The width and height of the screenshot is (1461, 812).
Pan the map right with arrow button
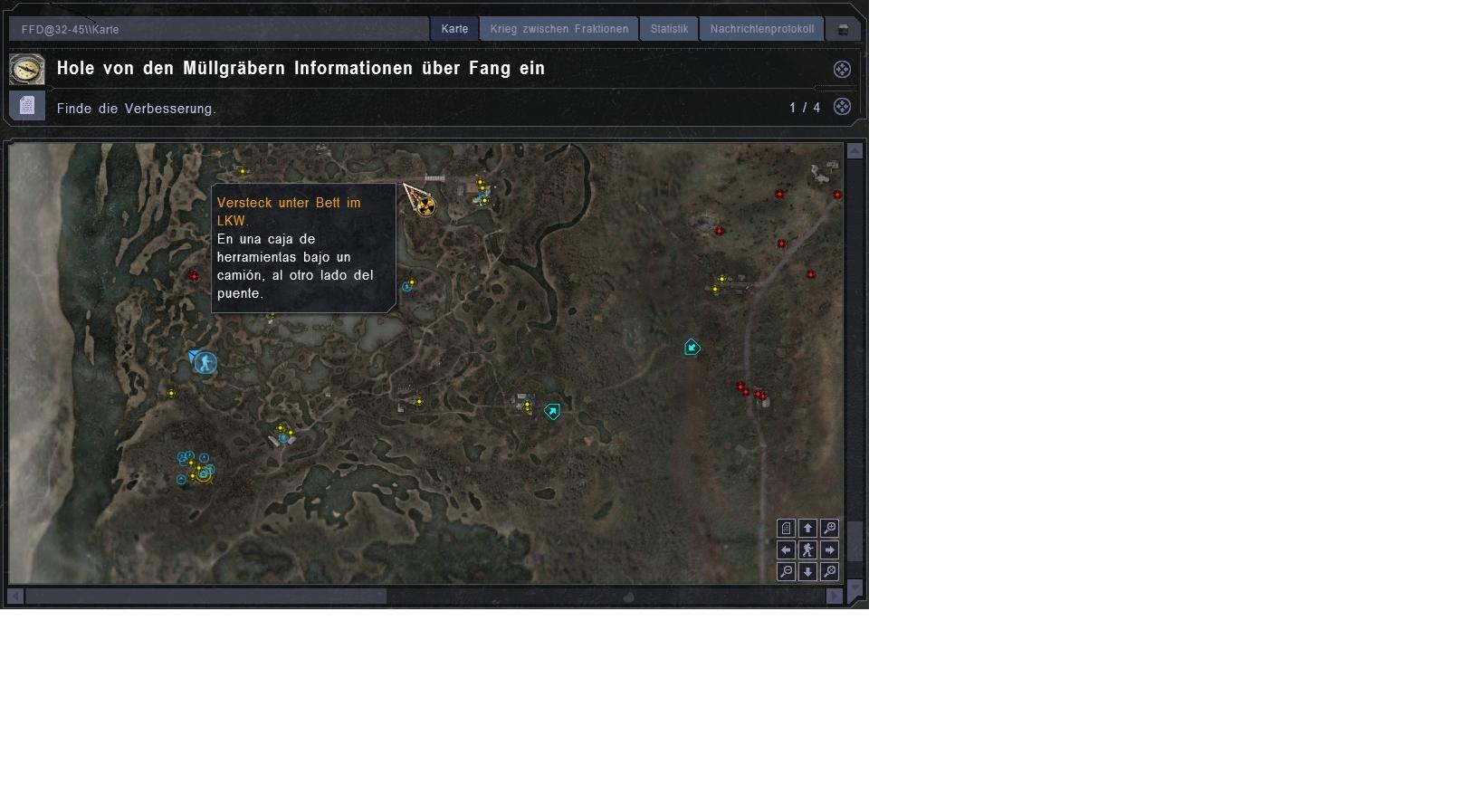(829, 549)
